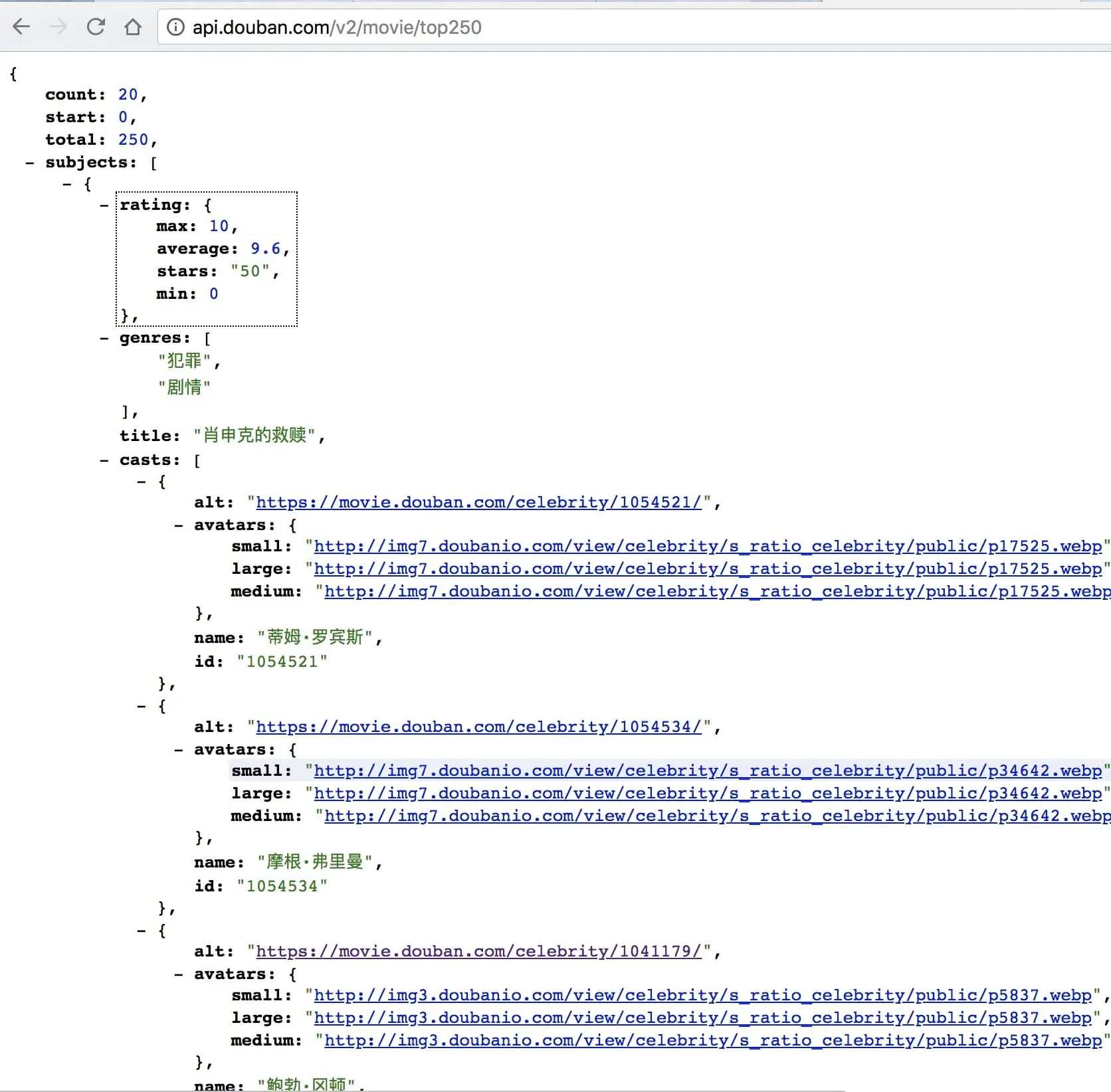Viewport: 1111px width, 1092px height.
Task: Open medium avatar link p34642.webp
Action: click(x=718, y=816)
